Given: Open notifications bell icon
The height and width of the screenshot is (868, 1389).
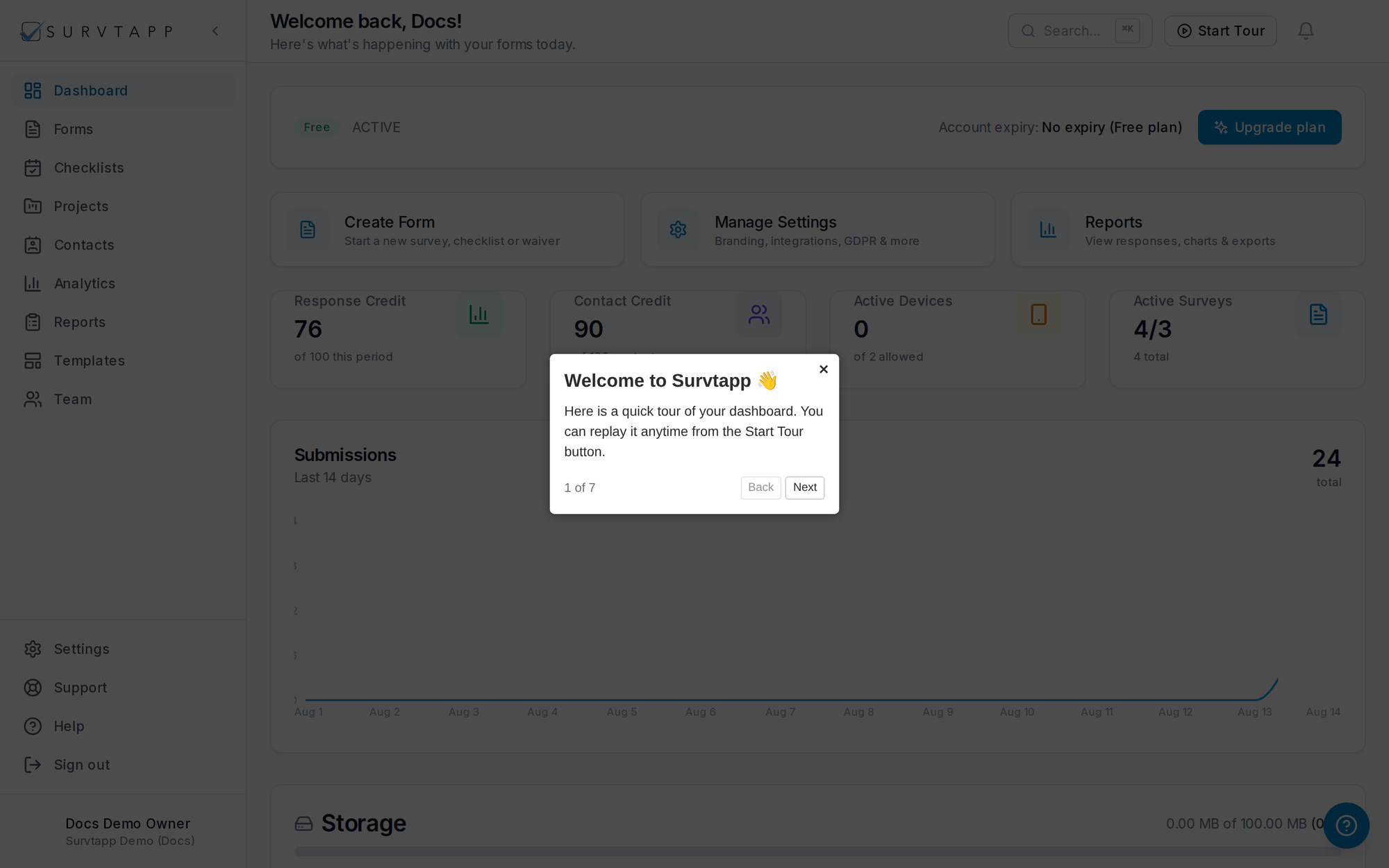Looking at the screenshot, I should click(1306, 31).
